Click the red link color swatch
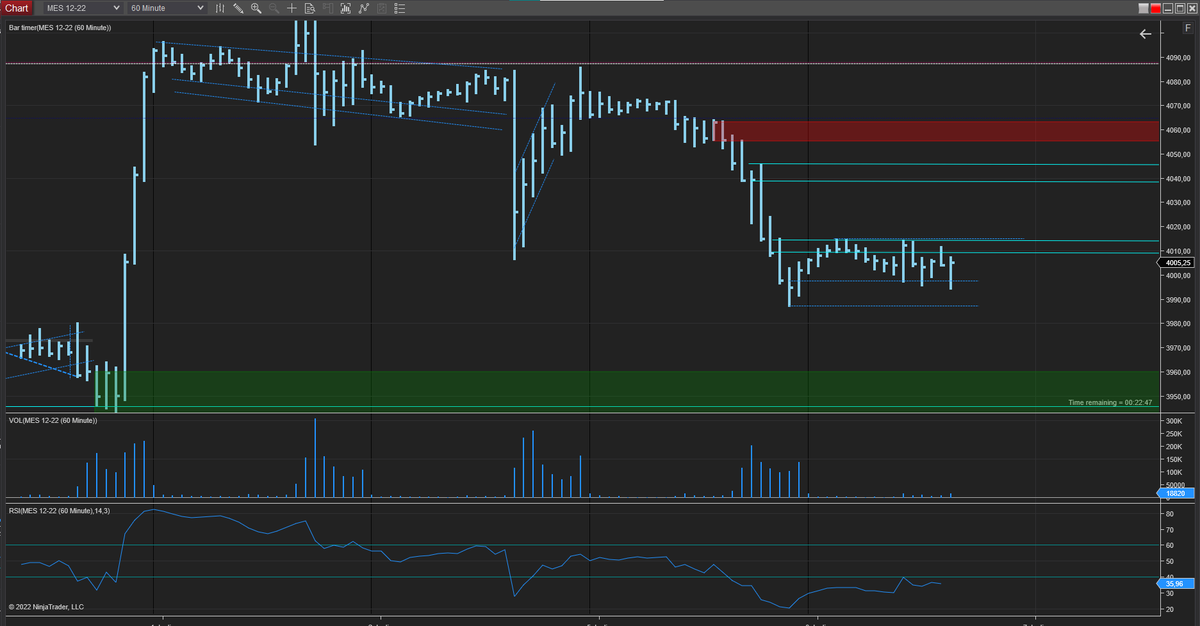The image size is (1200, 626). click(1156, 8)
